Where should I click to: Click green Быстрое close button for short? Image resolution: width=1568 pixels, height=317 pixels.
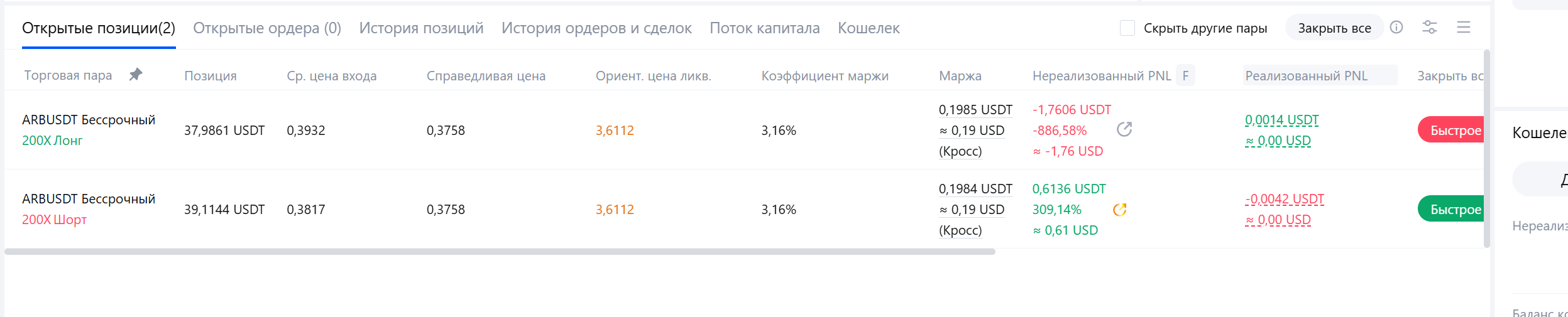click(1451, 209)
